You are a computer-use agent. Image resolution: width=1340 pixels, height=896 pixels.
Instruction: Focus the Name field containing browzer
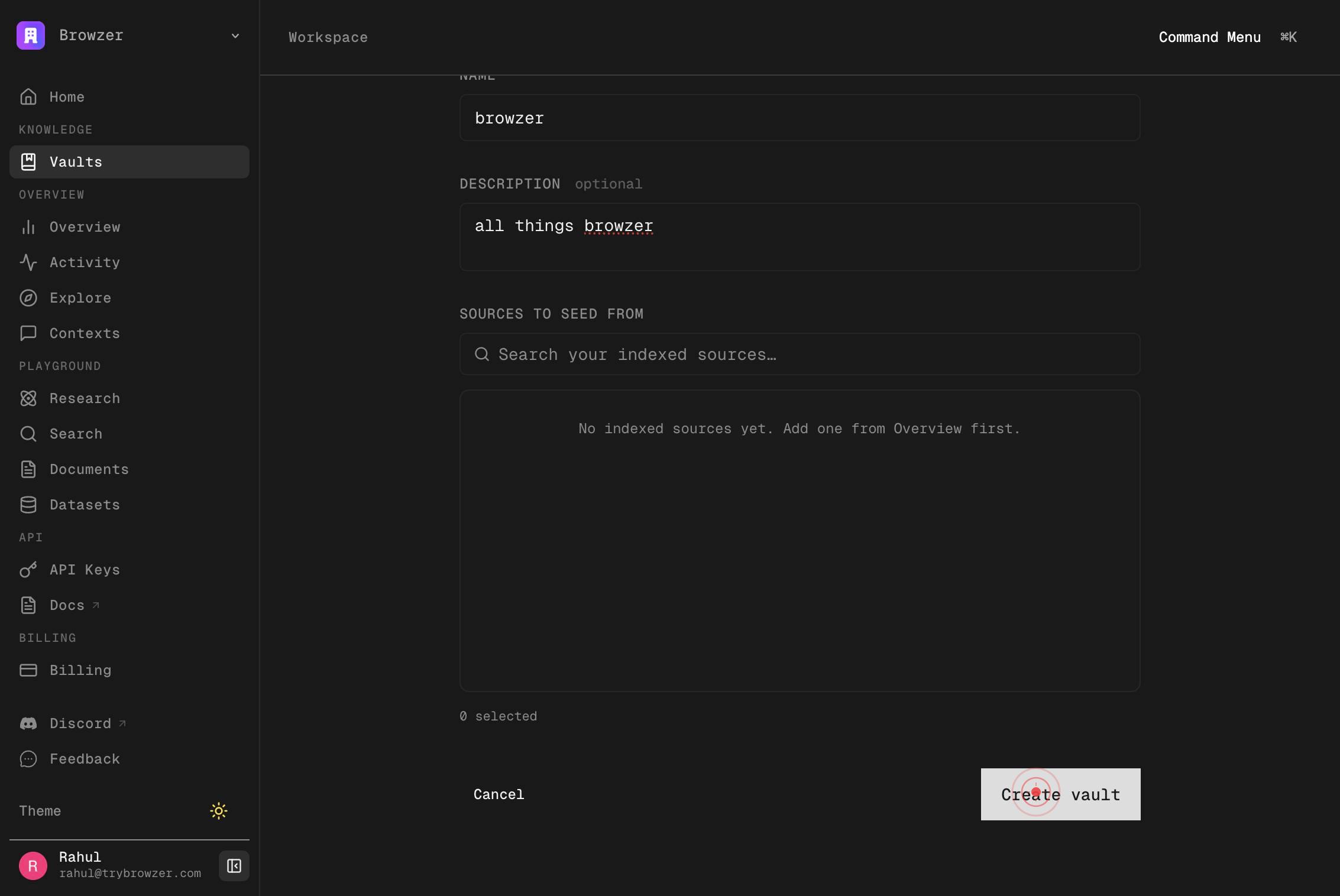point(800,118)
